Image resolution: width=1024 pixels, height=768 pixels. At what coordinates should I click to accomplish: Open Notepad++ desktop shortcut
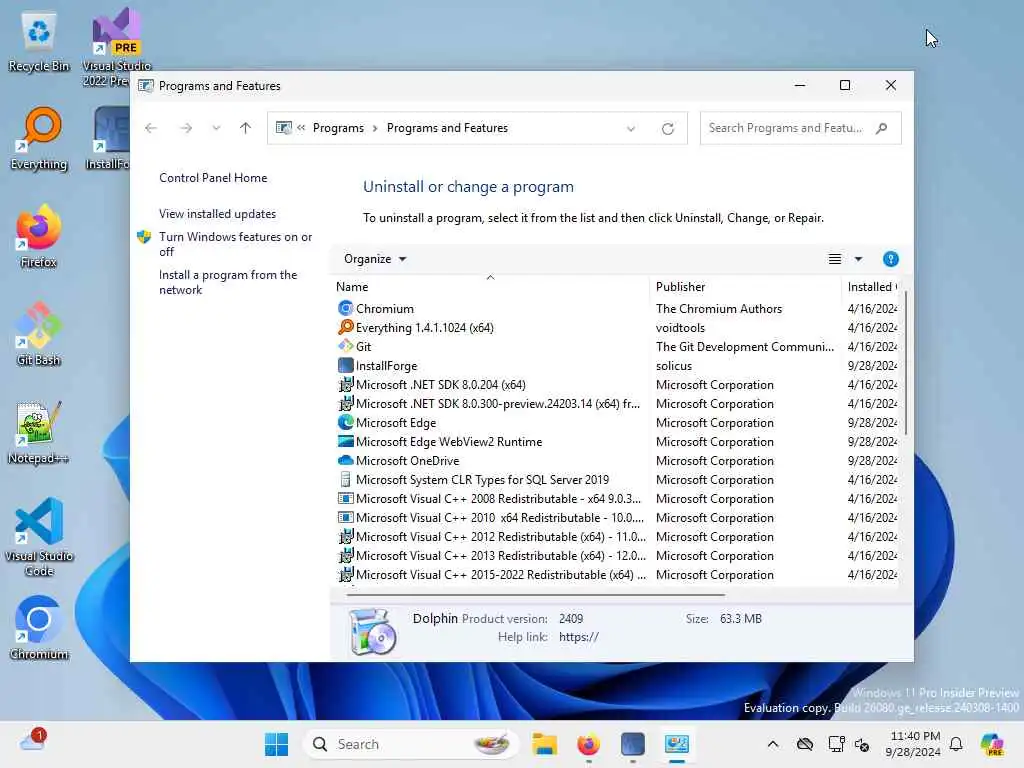click(39, 432)
